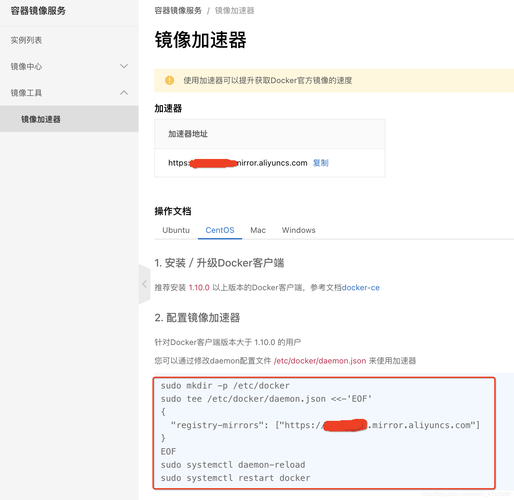Click 复制 to copy accelerator address
This screenshot has width=514, height=500.
[x=321, y=163]
